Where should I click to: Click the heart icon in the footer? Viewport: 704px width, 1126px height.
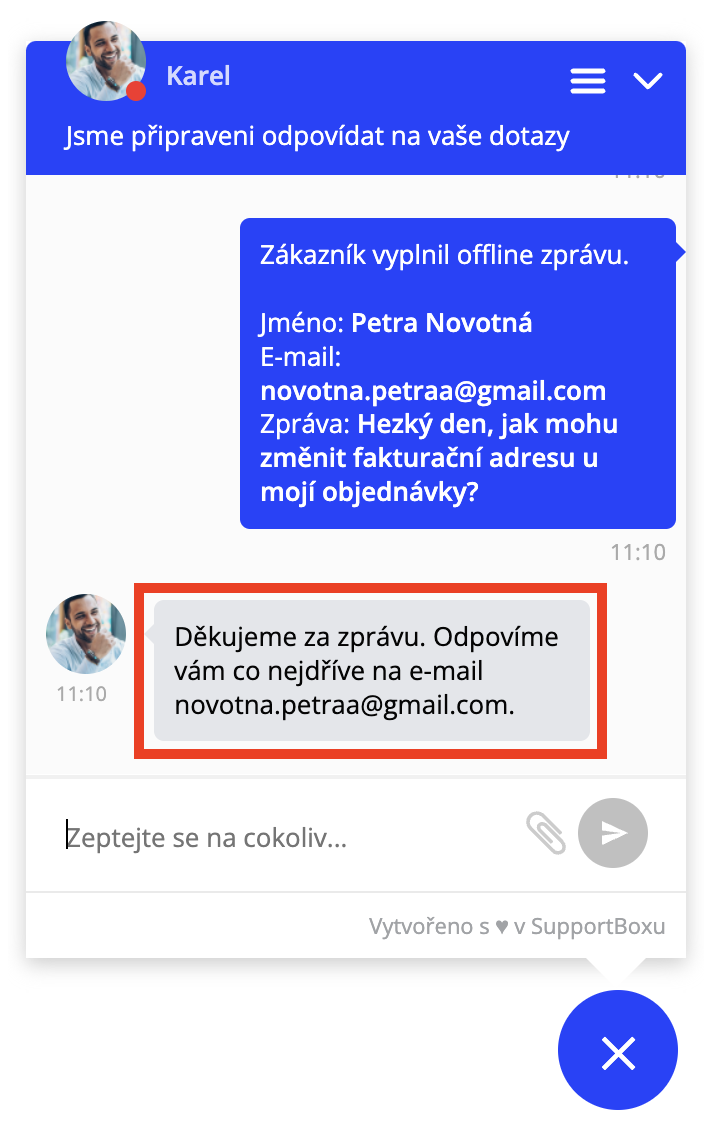(502, 927)
